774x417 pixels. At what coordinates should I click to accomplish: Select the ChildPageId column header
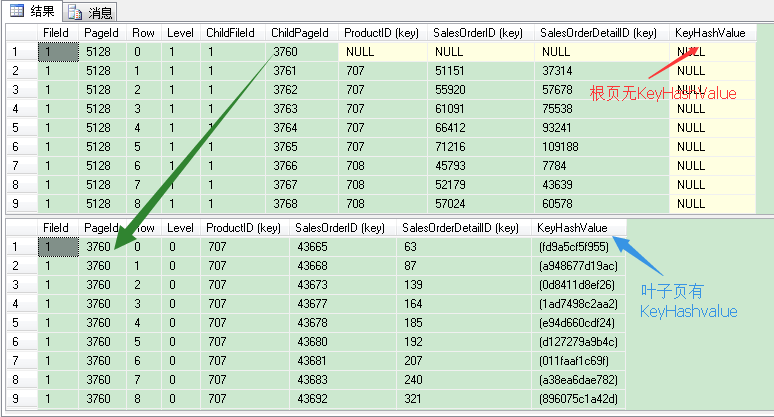click(x=300, y=33)
